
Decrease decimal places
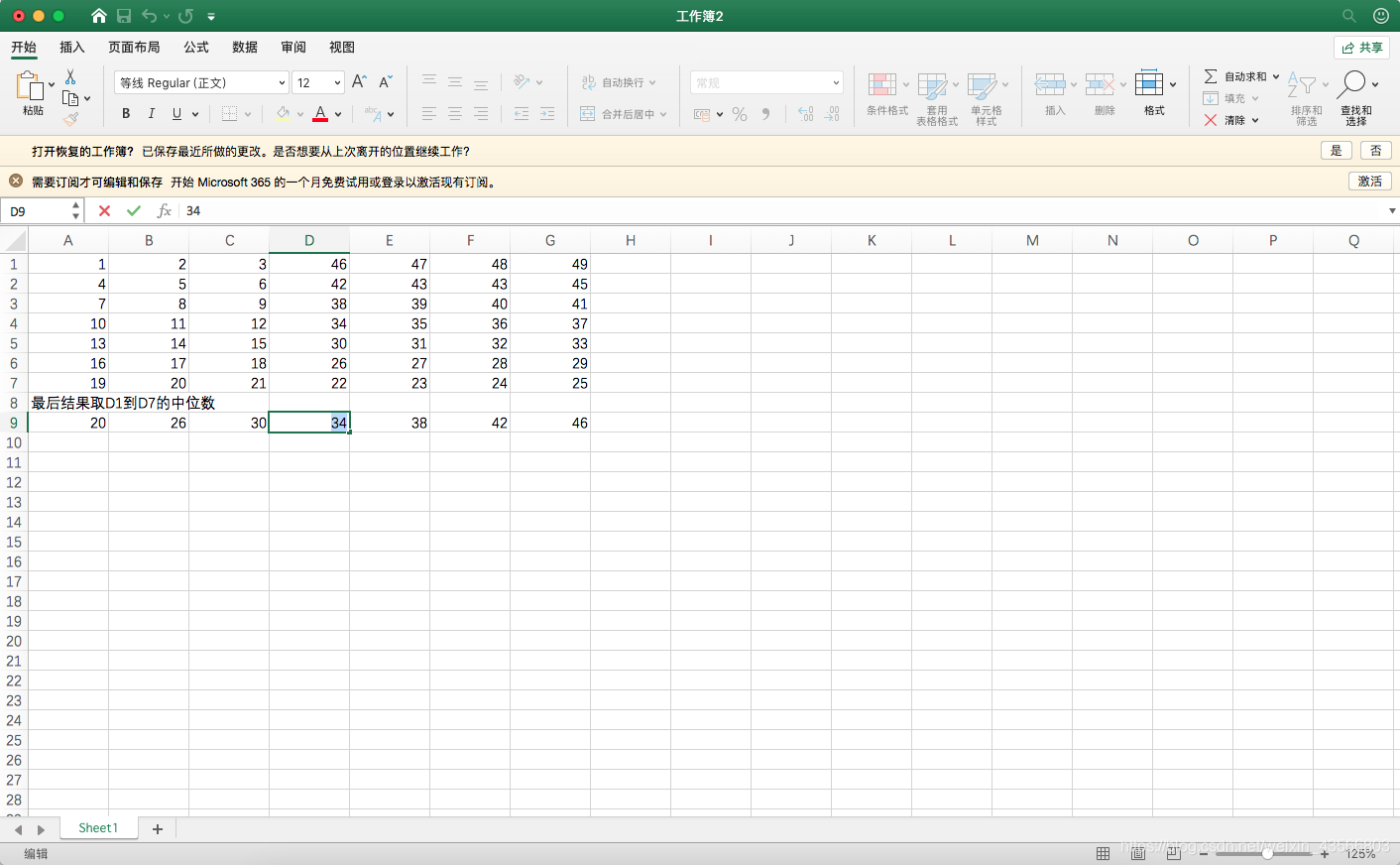pyautogui.click(x=832, y=114)
